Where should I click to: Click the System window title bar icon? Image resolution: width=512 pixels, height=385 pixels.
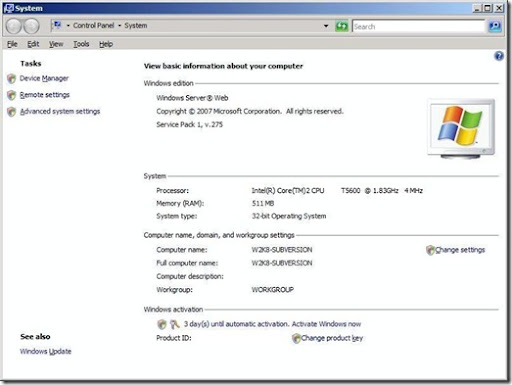tap(8, 8)
